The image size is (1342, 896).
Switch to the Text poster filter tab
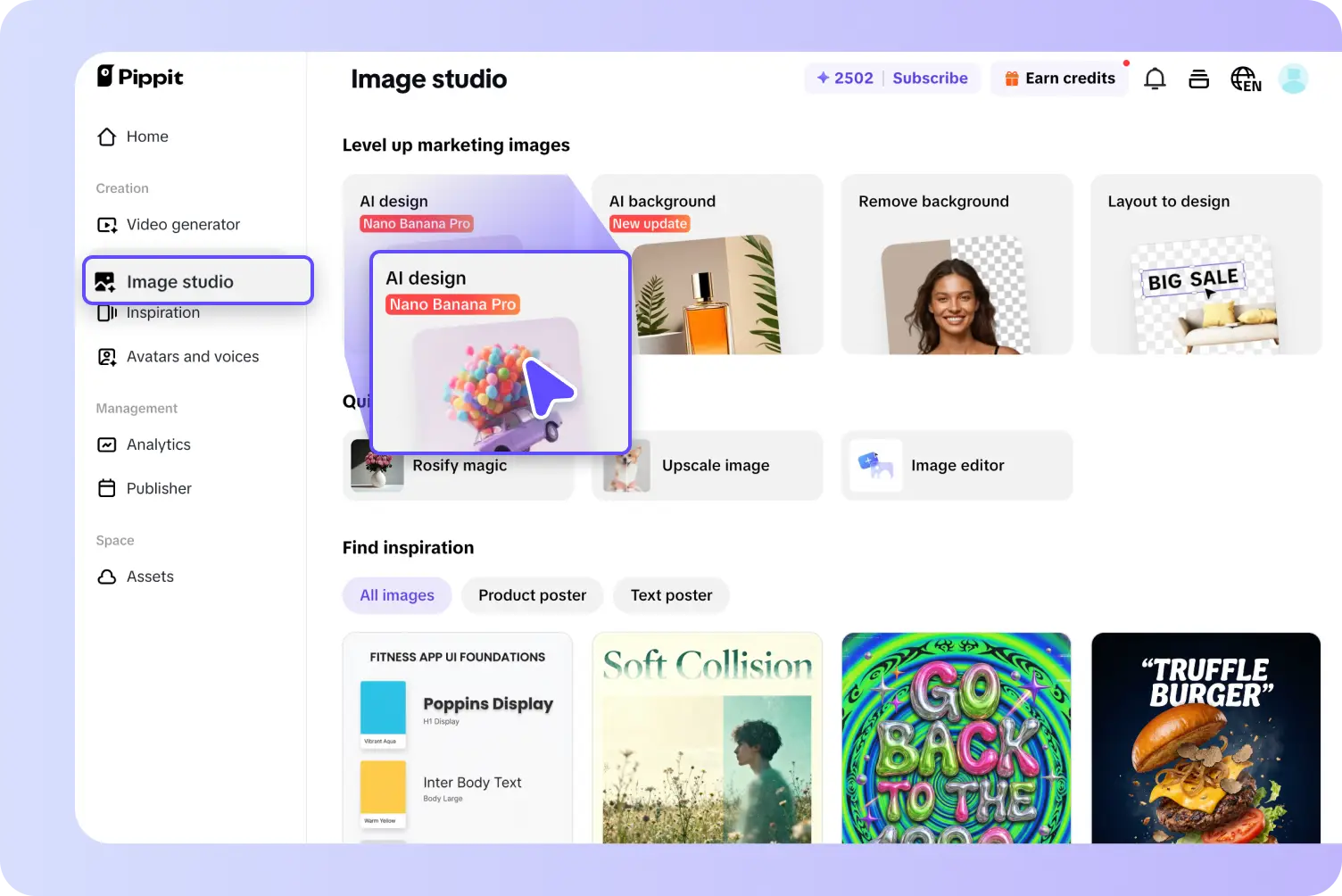point(671,595)
